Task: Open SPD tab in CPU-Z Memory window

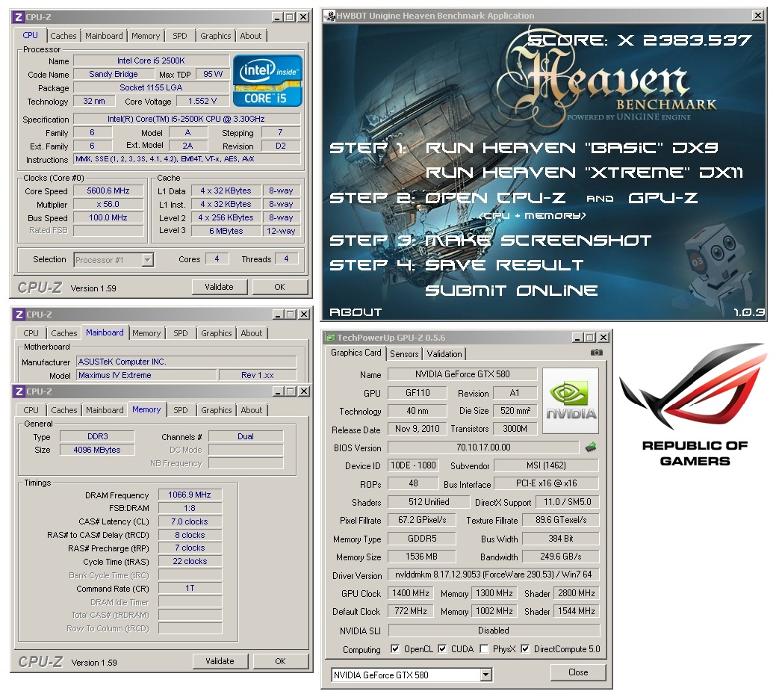Action: [x=181, y=410]
